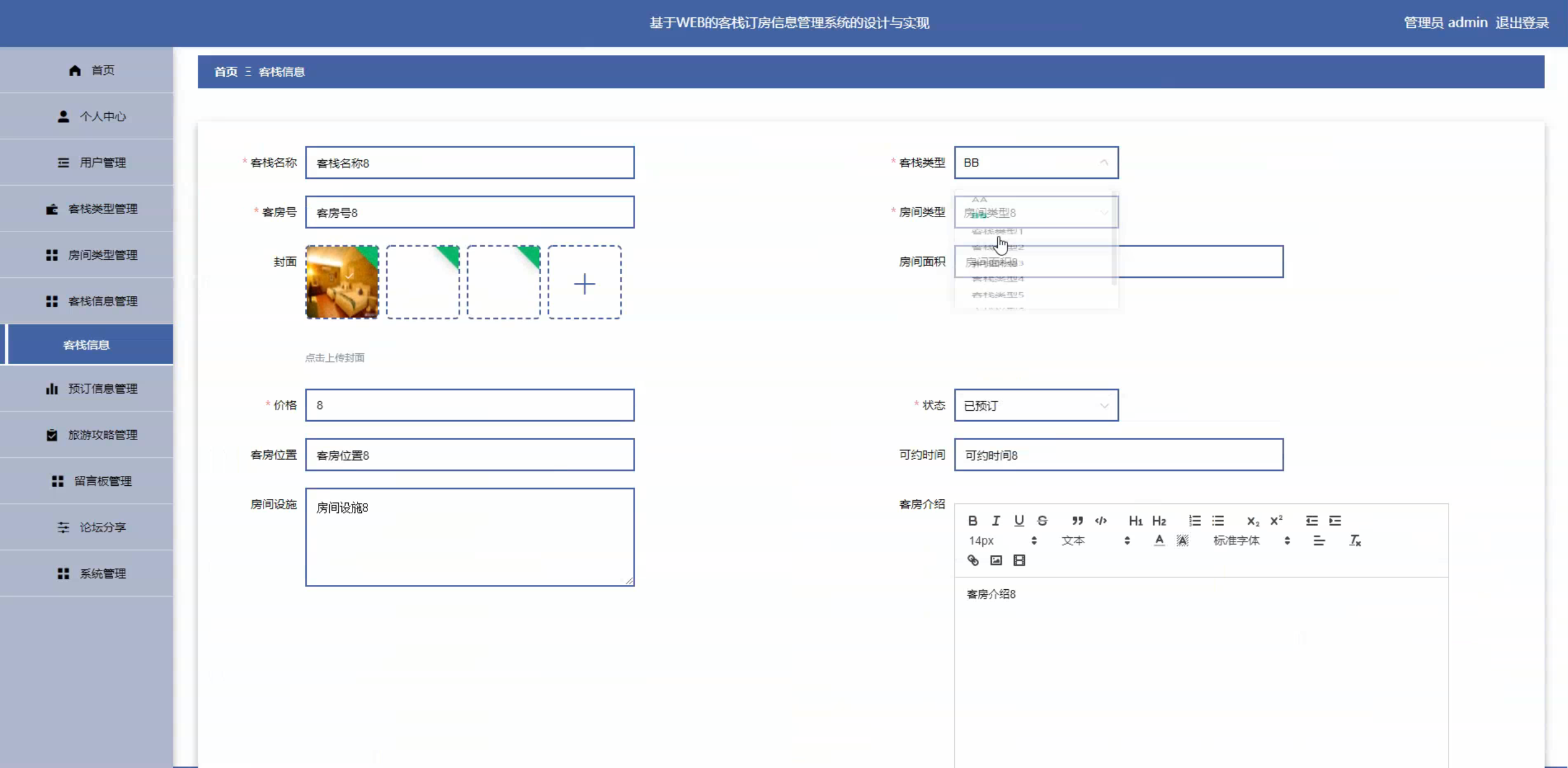Screen dimensions: 1568x768
Task: Insert a blockquote in the room introduction
Action: pos(1077,520)
